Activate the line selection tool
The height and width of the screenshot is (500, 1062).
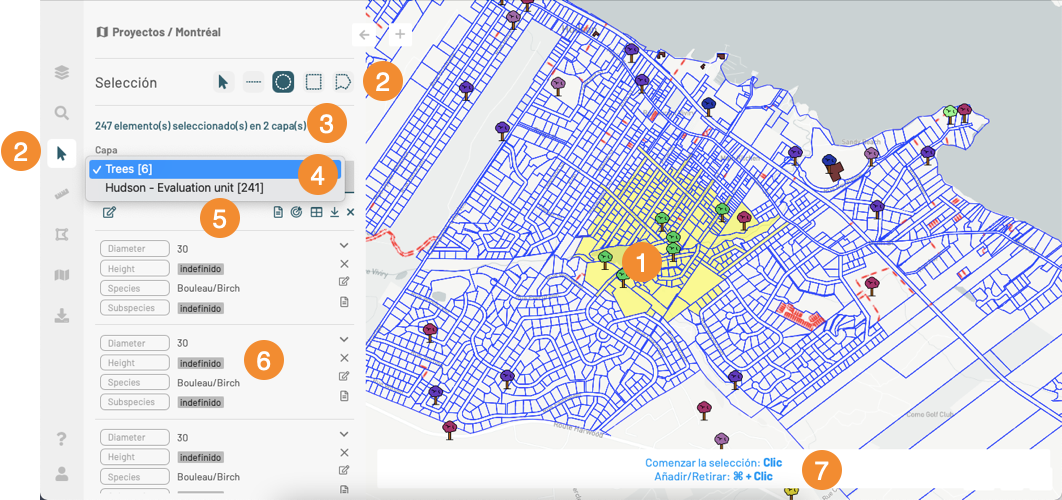pos(253,83)
